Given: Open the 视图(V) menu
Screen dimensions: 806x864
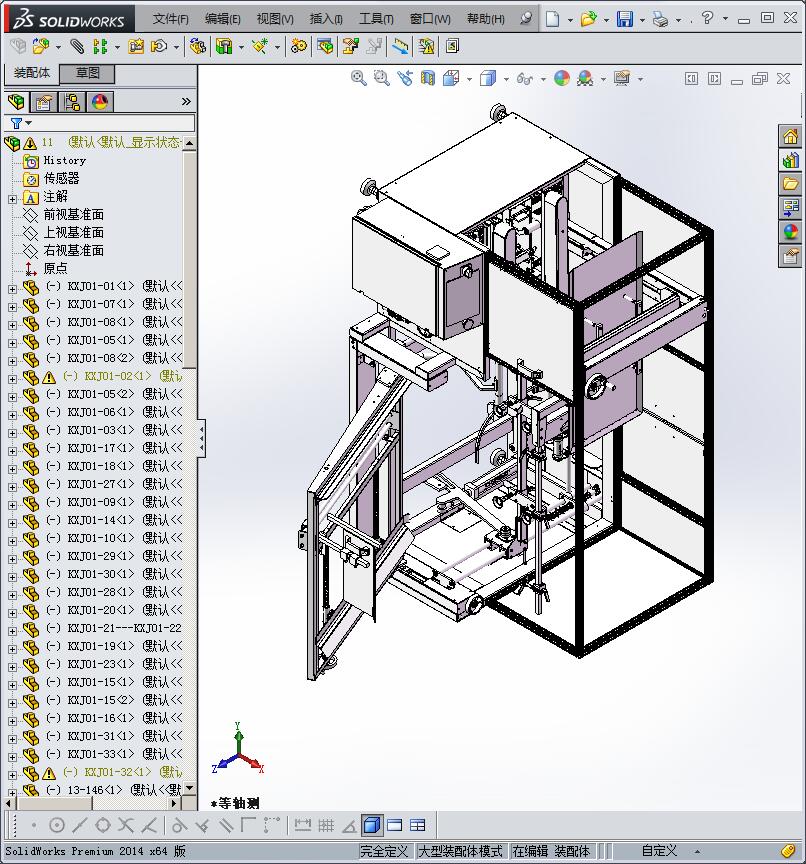Looking at the screenshot, I should (x=275, y=19).
